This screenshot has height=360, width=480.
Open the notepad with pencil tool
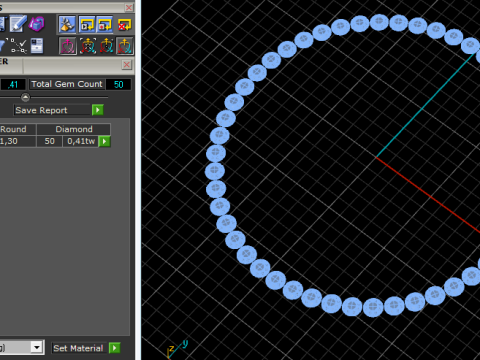[18, 24]
